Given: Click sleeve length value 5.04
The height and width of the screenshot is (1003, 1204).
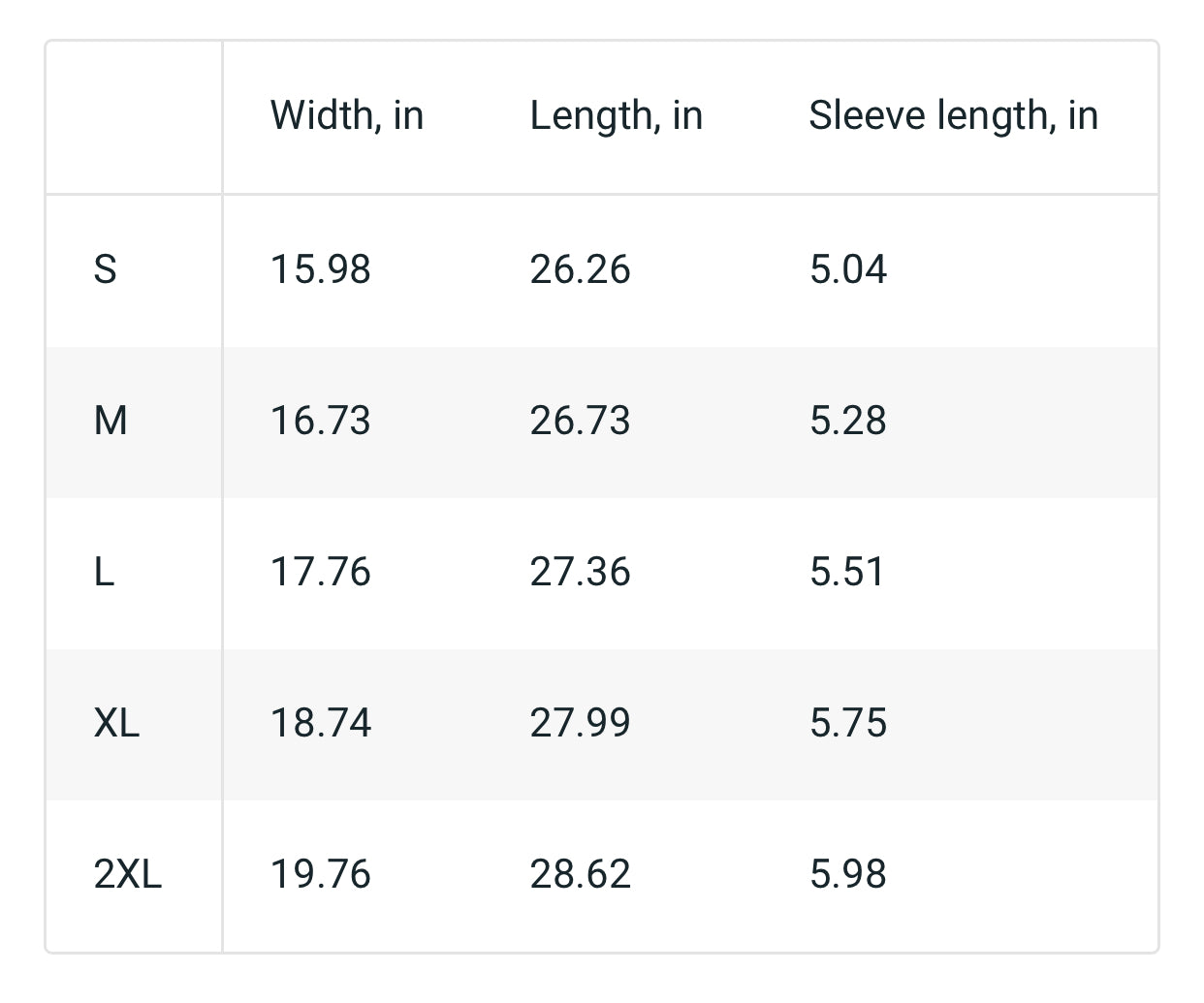Looking at the screenshot, I should (847, 268).
